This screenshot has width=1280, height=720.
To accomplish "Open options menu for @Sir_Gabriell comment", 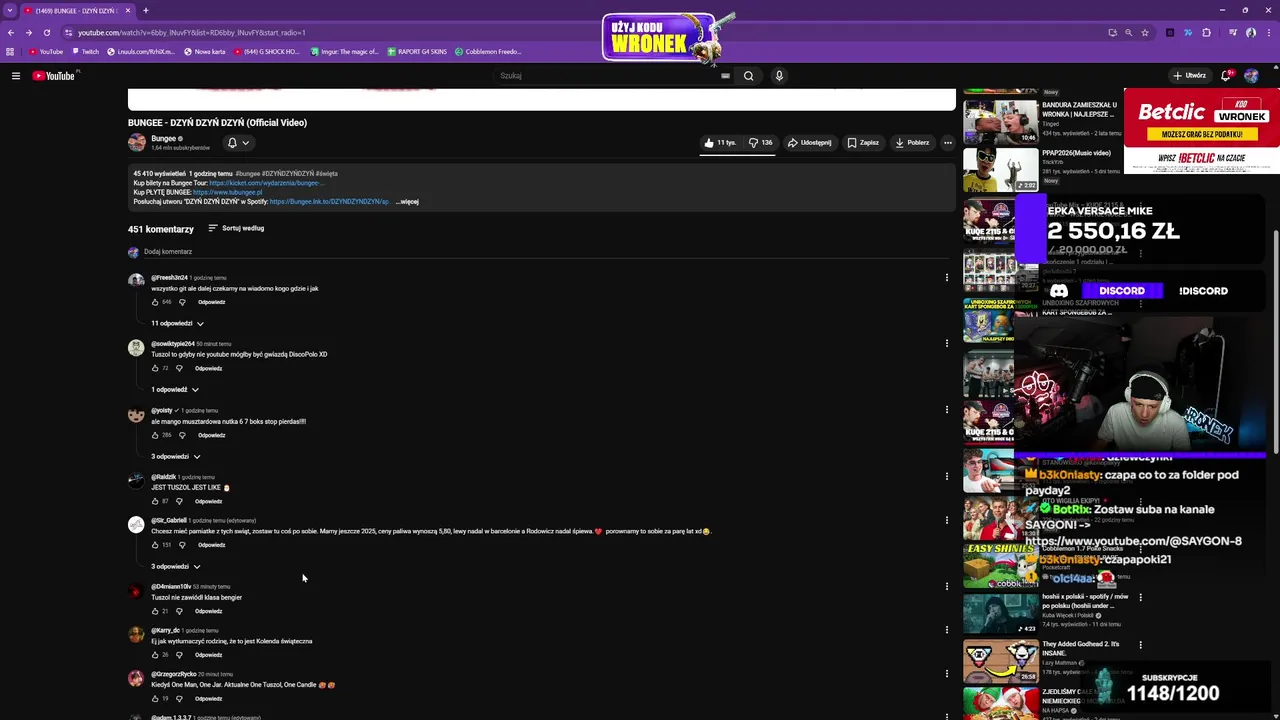I will tap(947, 520).
